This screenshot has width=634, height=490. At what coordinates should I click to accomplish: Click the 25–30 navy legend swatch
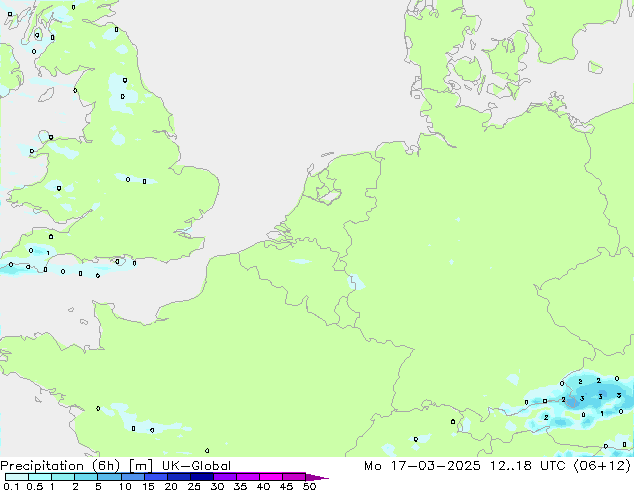[x=201, y=477]
